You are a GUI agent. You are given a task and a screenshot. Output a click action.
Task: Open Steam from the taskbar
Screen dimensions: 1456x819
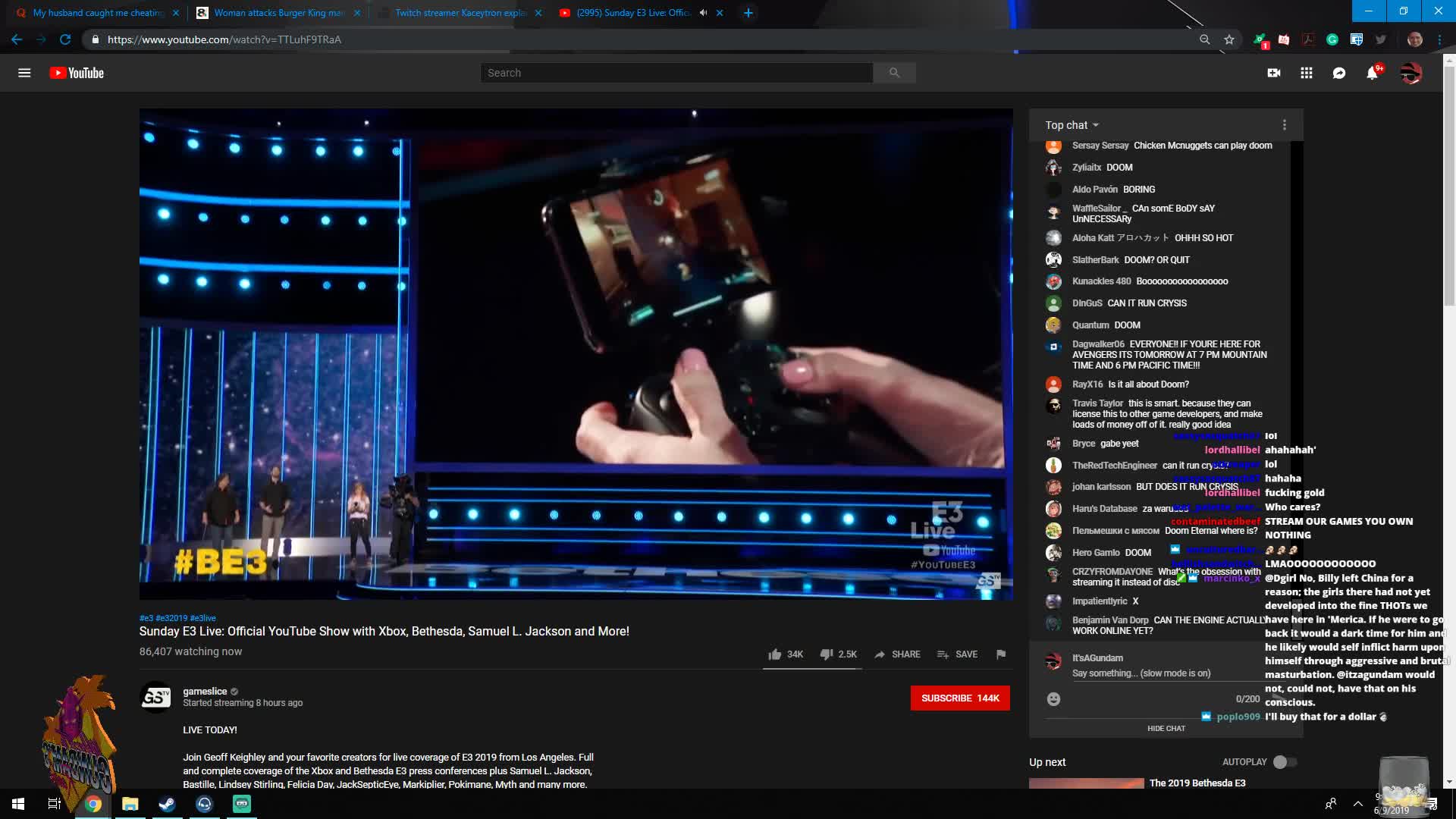click(x=167, y=804)
